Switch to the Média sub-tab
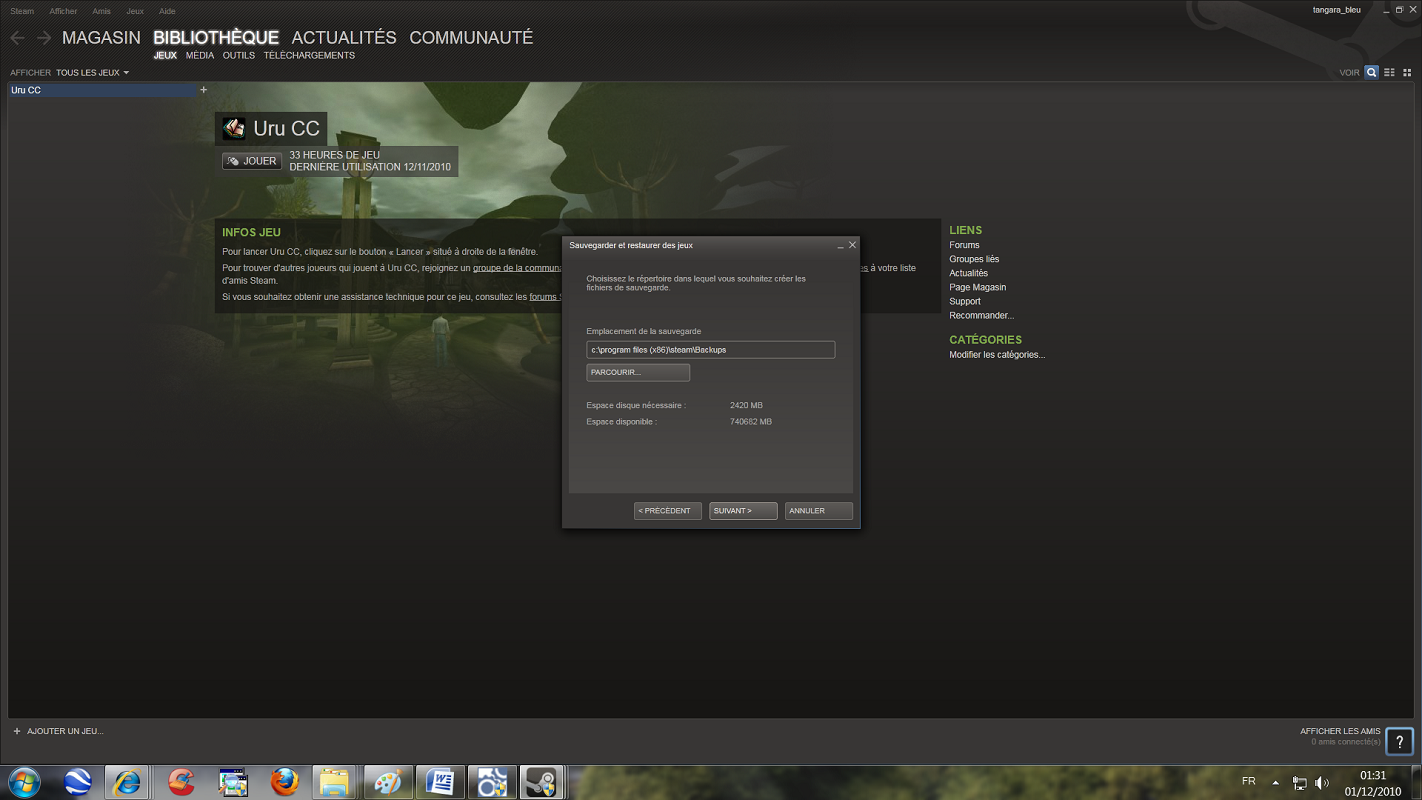Image resolution: width=1422 pixels, height=800 pixels. pyautogui.click(x=200, y=56)
